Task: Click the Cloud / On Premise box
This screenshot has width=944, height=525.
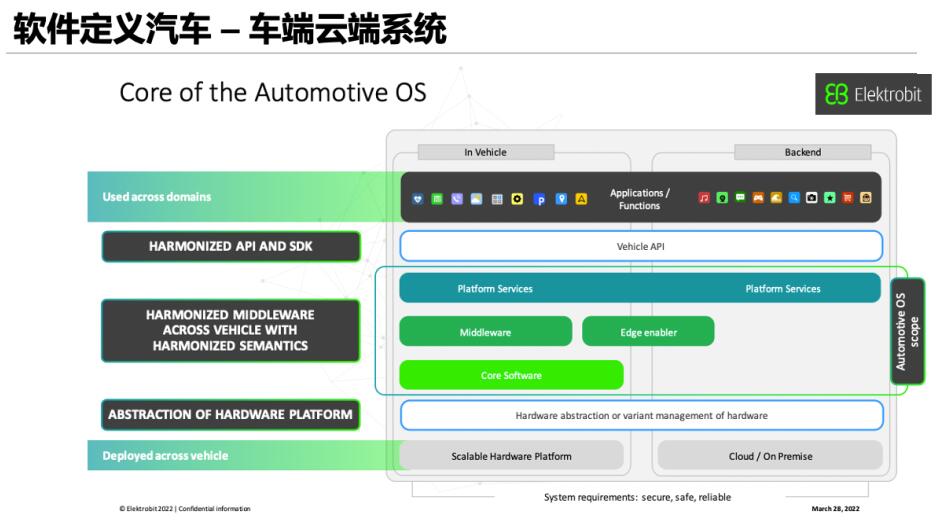Action: pos(770,456)
